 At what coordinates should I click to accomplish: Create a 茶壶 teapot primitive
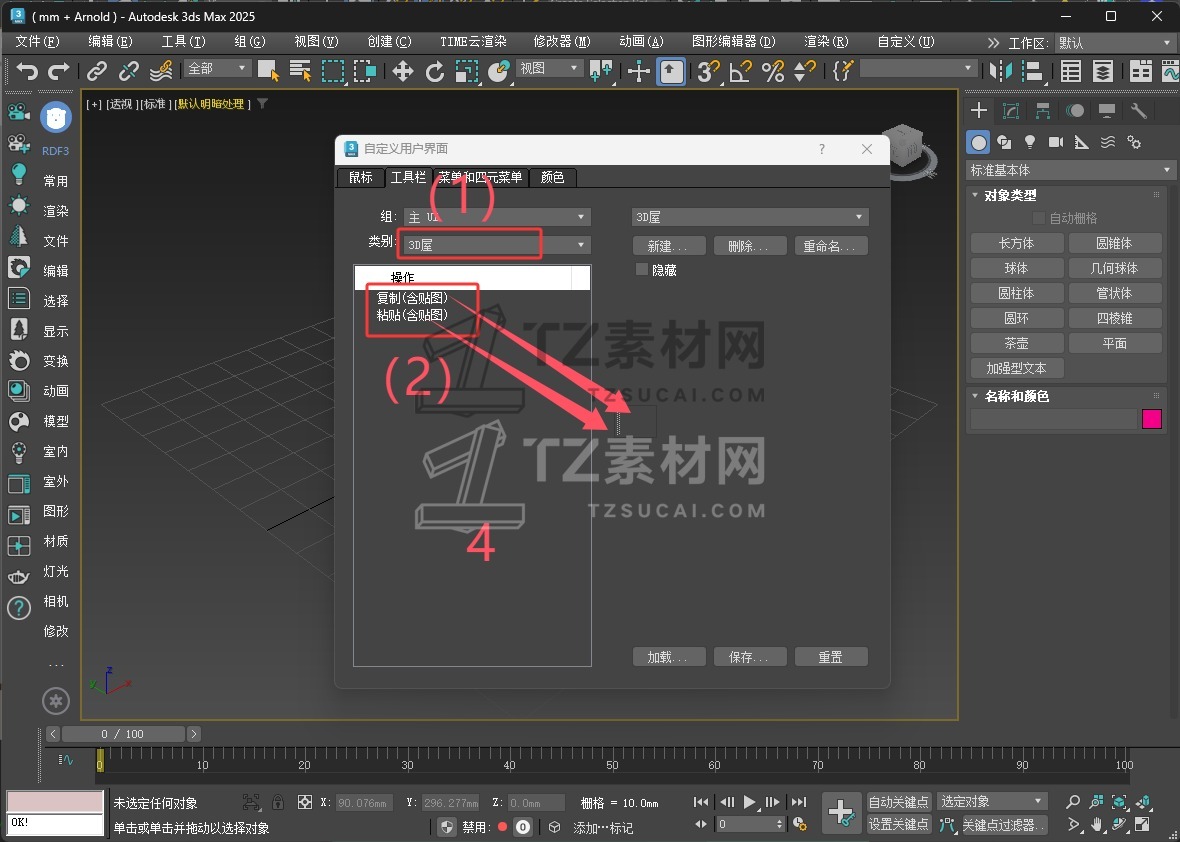[1016, 343]
